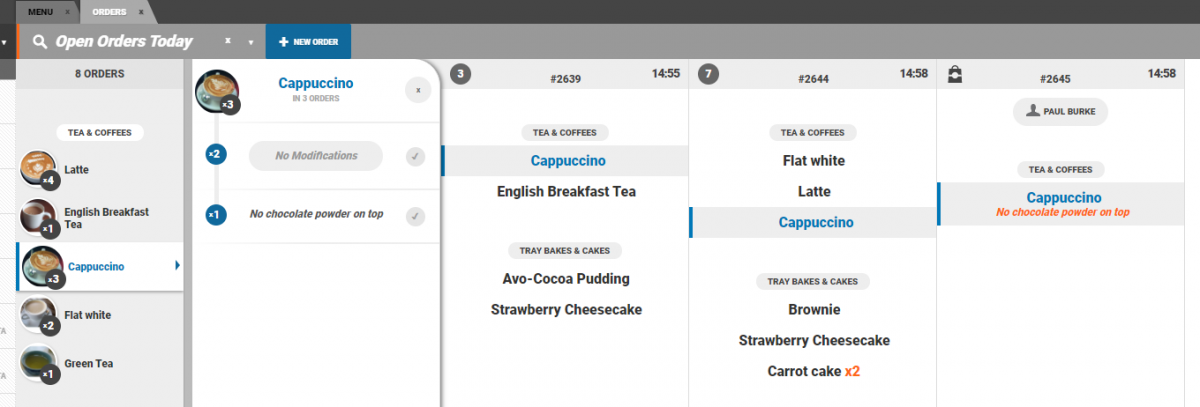This screenshot has height=407, width=1200.
Task: Check off the No Modifications cappuccinos
Action: pyautogui.click(x=416, y=156)
